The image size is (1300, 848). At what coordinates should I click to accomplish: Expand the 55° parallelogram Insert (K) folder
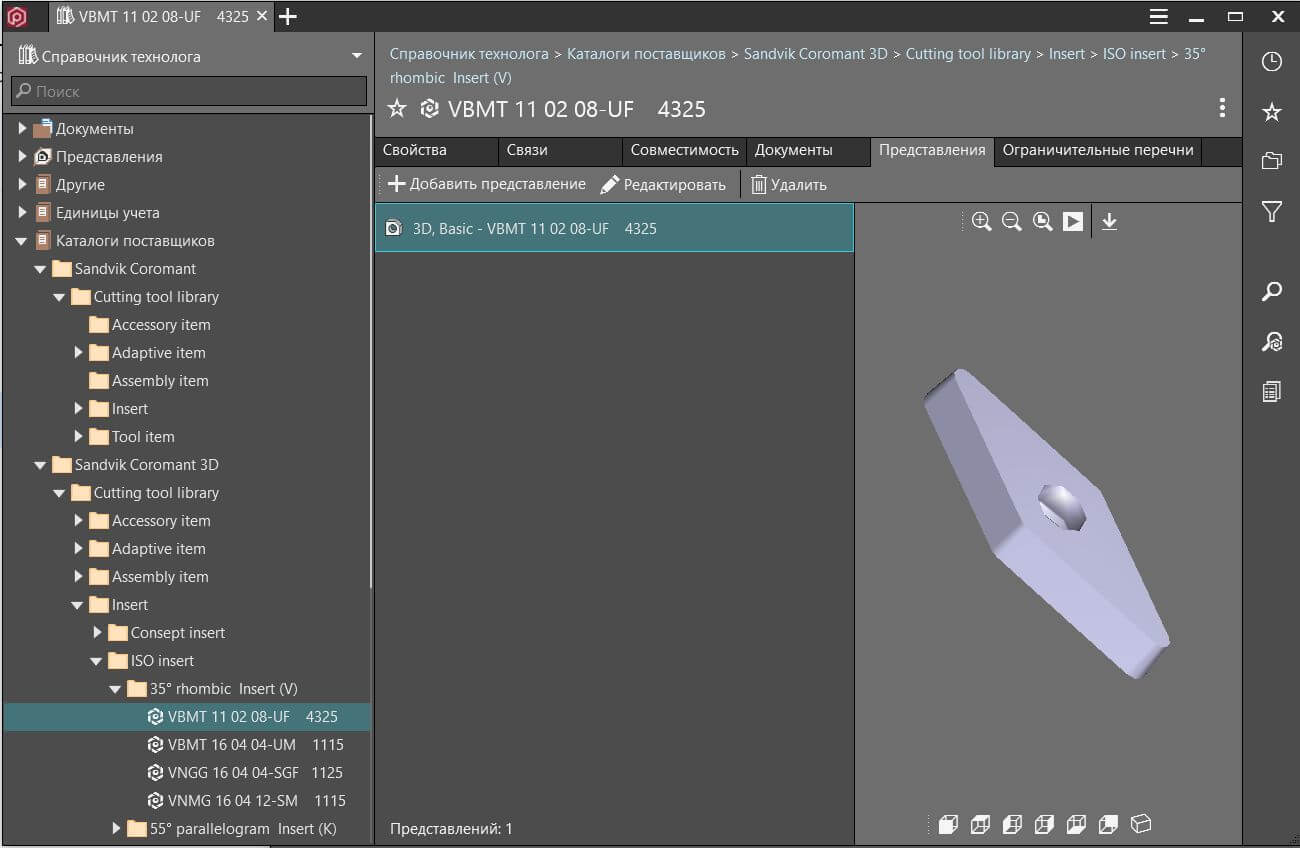pyautogui.click(x=116, y=829)
